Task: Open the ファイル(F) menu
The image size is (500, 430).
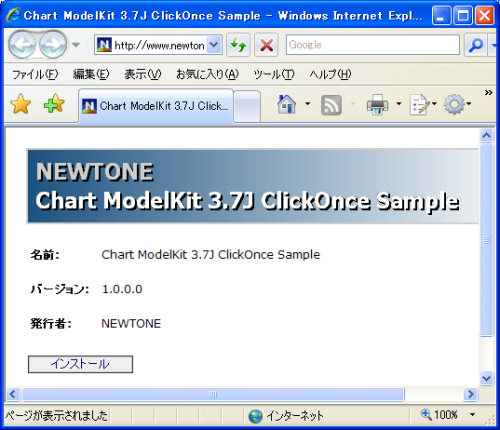Action: click(35, 74)
